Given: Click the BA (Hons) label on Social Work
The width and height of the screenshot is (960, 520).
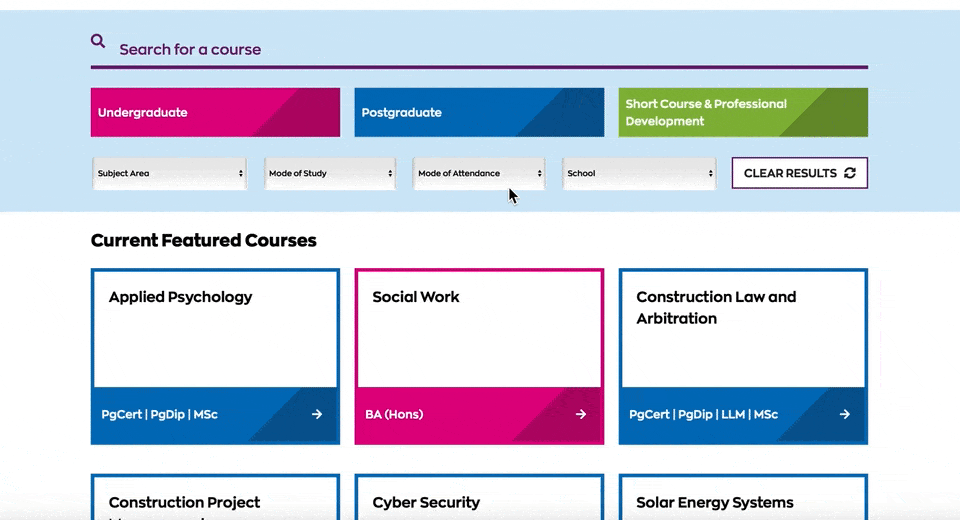Looking at the screenshot, I should pyautogui.click(x=394, y=414).
